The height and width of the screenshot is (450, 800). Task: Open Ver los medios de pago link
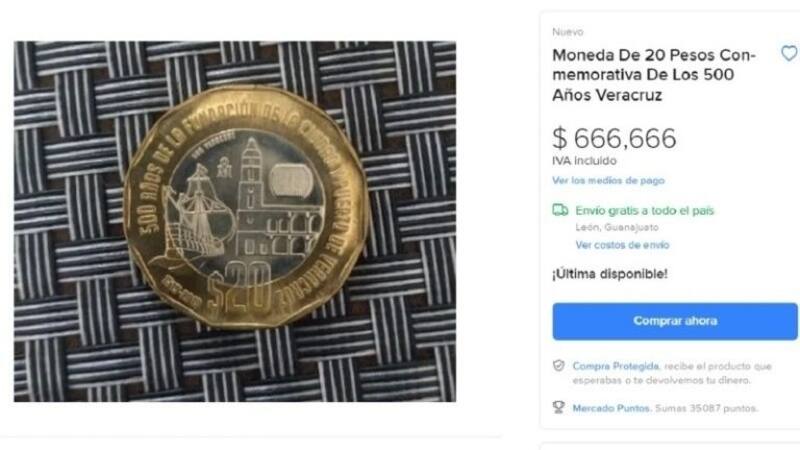[608, 180]
